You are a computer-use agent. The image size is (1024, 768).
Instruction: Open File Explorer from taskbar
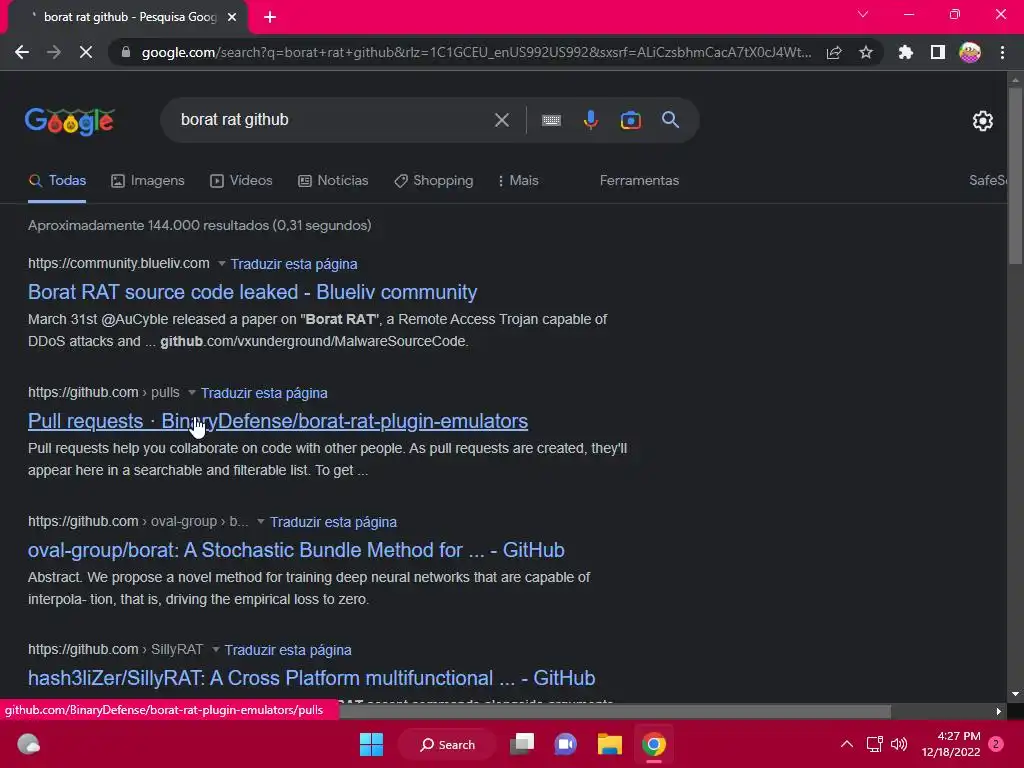tap(609, 744)
